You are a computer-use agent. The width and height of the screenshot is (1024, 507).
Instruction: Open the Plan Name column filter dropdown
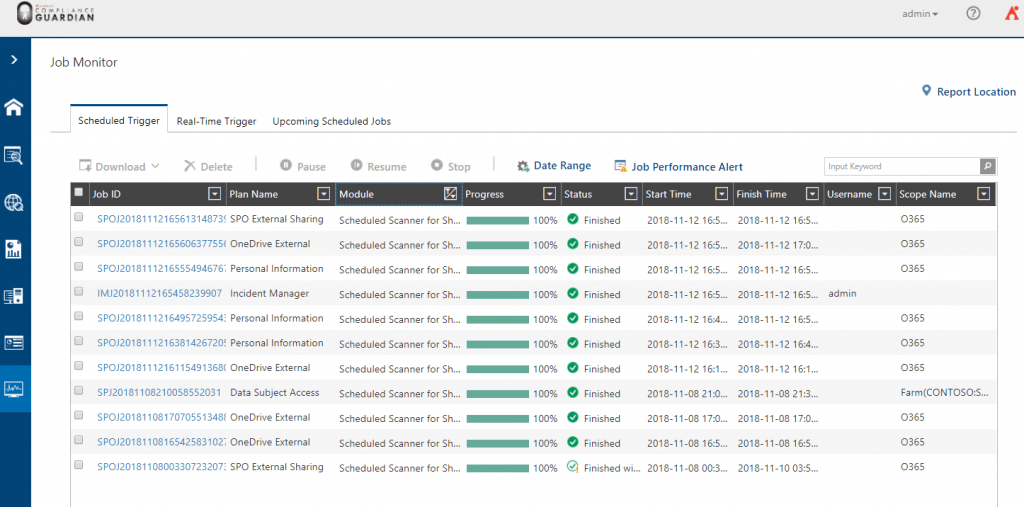pos(323,194)
